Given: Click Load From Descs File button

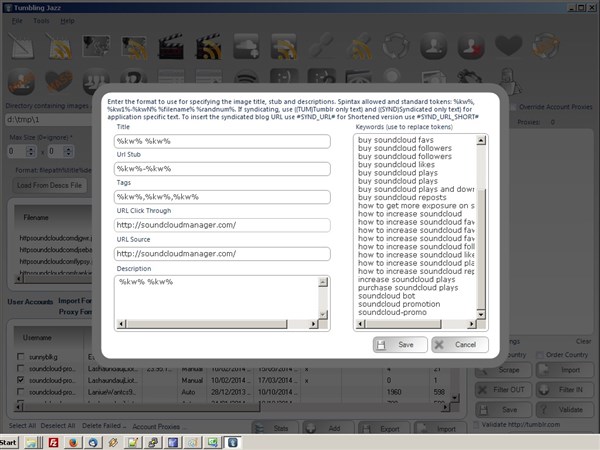Looking at the screenshot, I should click(x=49, y=186).
